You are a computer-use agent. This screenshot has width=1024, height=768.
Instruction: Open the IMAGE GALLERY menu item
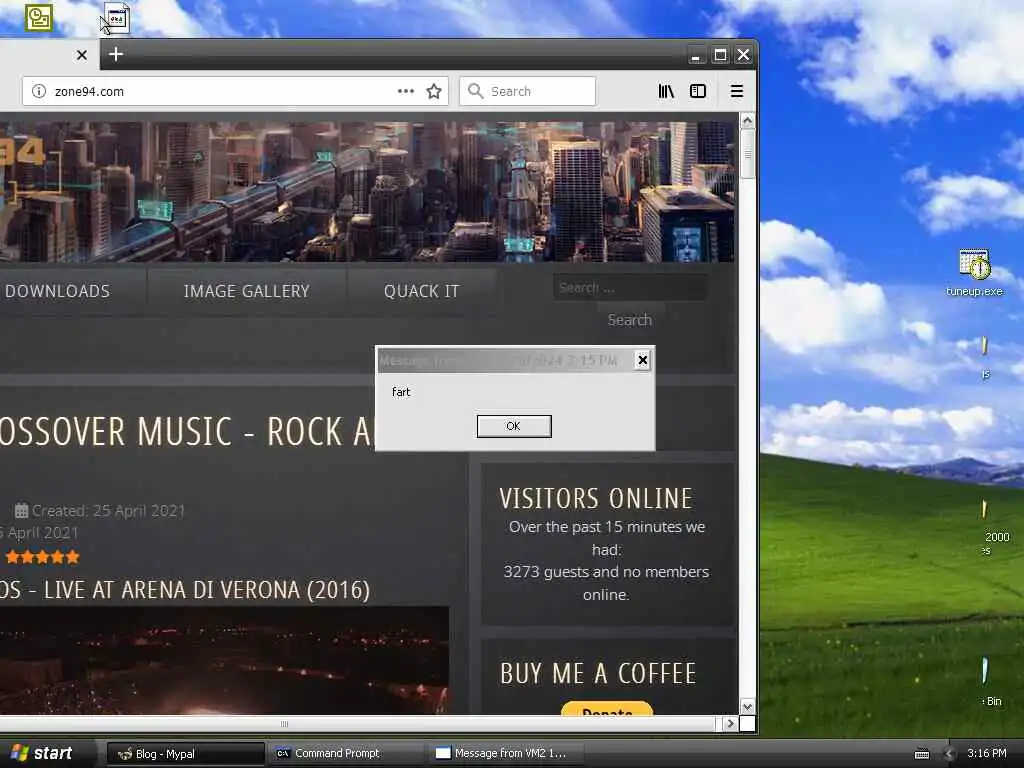coord(246,291)
